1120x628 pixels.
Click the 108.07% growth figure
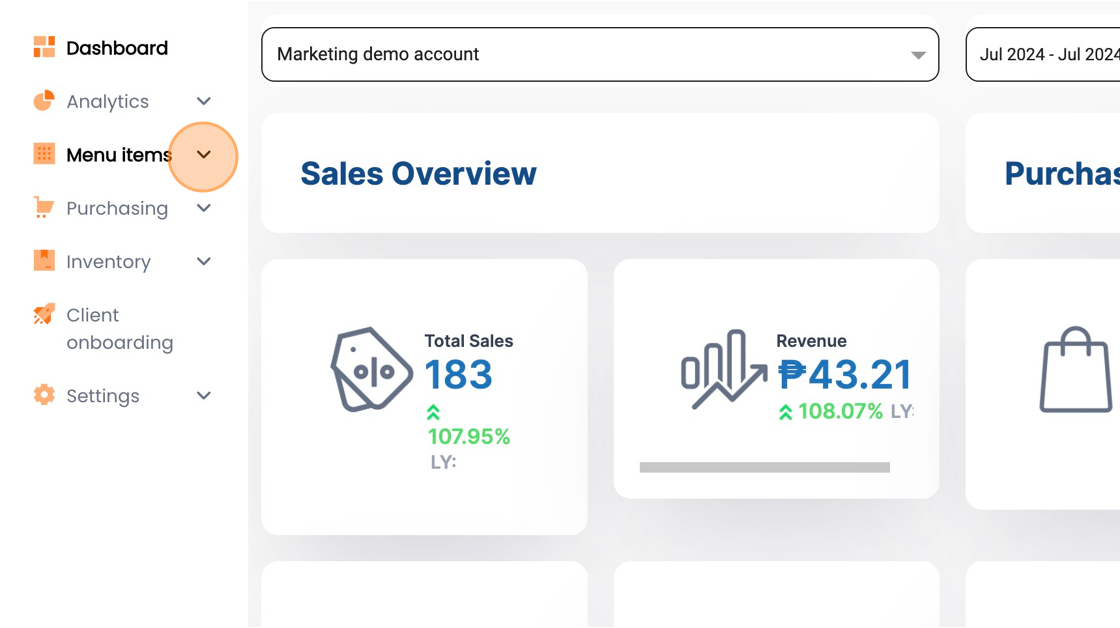point(840,412)
